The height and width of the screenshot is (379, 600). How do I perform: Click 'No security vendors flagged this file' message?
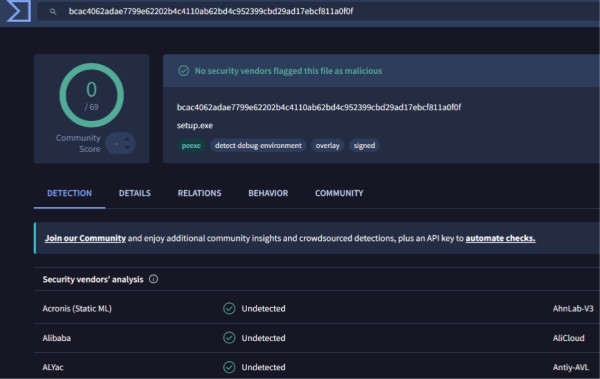[289, 71]
